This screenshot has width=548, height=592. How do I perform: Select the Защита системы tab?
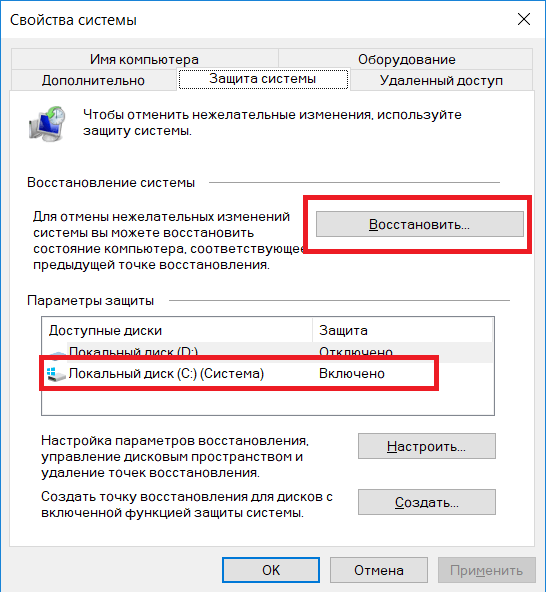263,79
